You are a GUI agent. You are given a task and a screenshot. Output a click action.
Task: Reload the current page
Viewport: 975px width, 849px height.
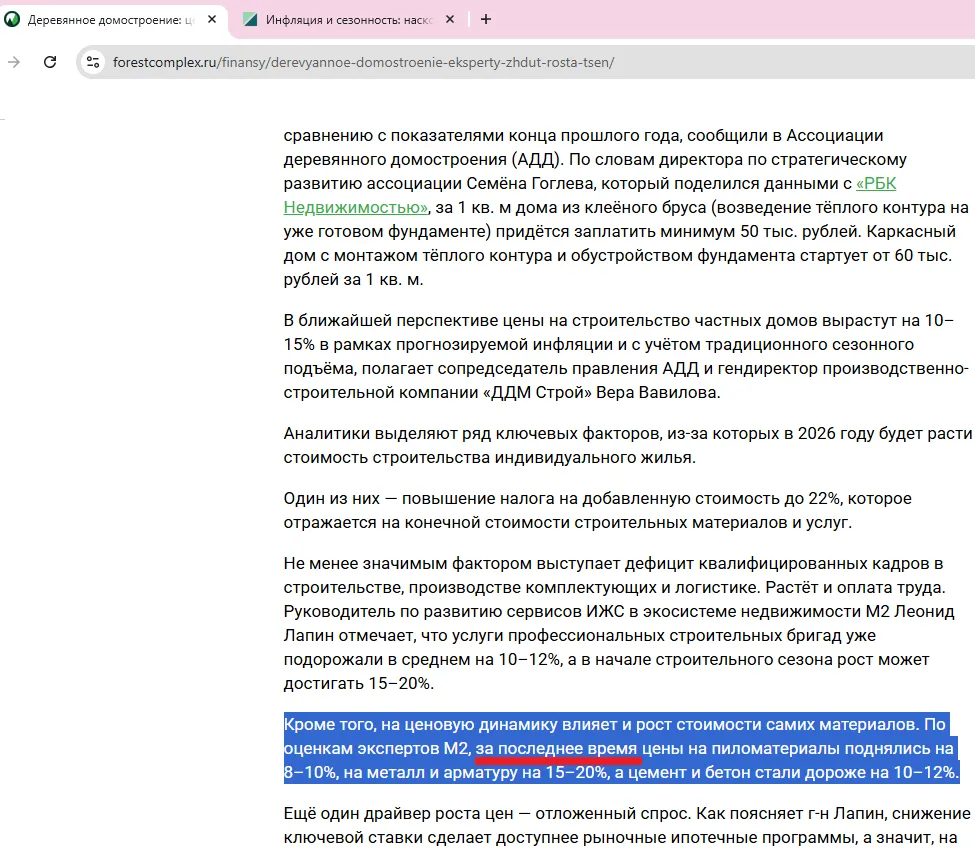tap(50, 62)
